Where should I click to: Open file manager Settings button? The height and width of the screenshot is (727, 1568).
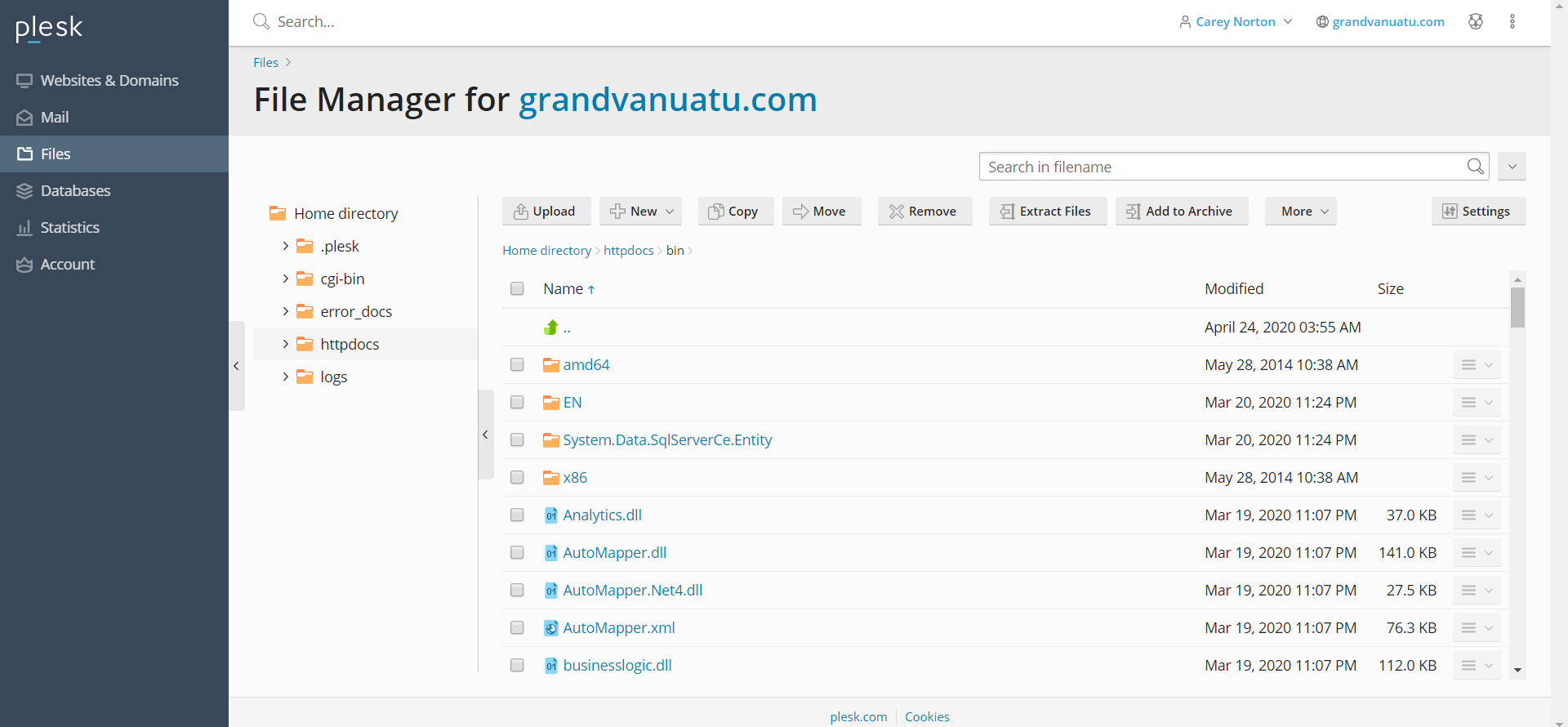pos(1478,211)
